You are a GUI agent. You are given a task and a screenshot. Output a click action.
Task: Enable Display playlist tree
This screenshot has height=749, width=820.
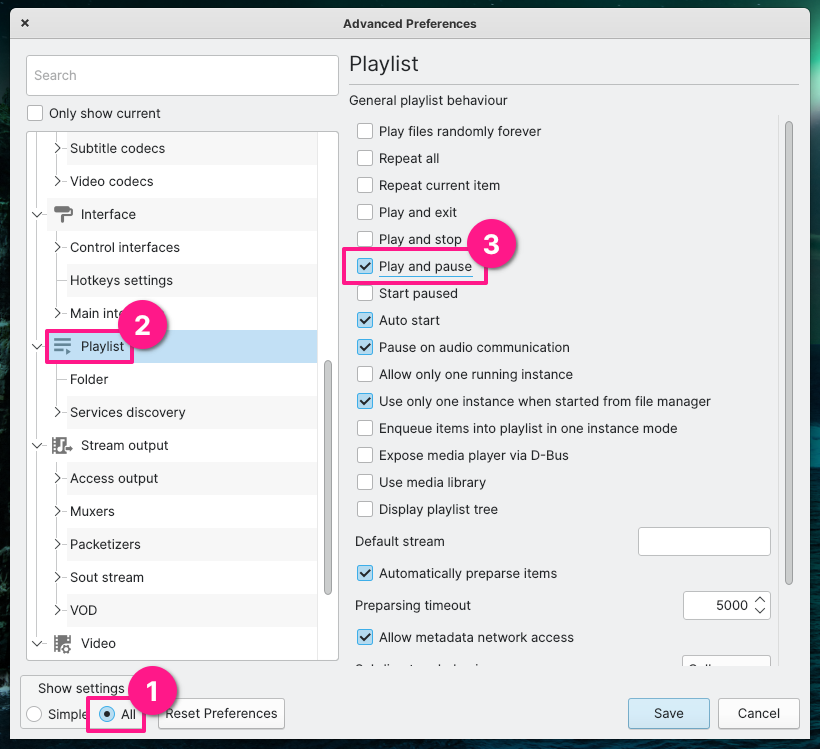pos(365,509)
